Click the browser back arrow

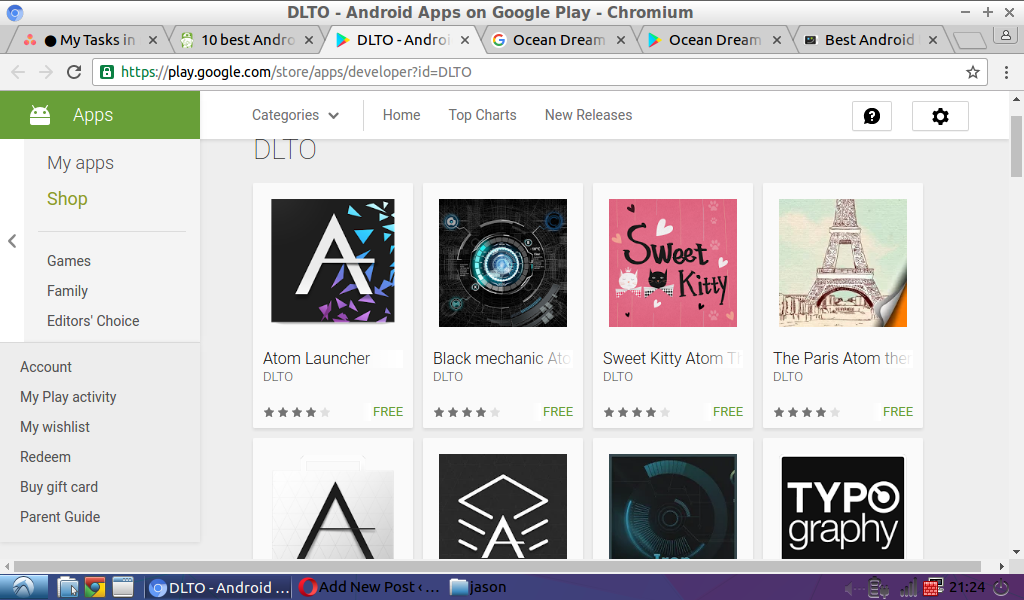[18, 72]
